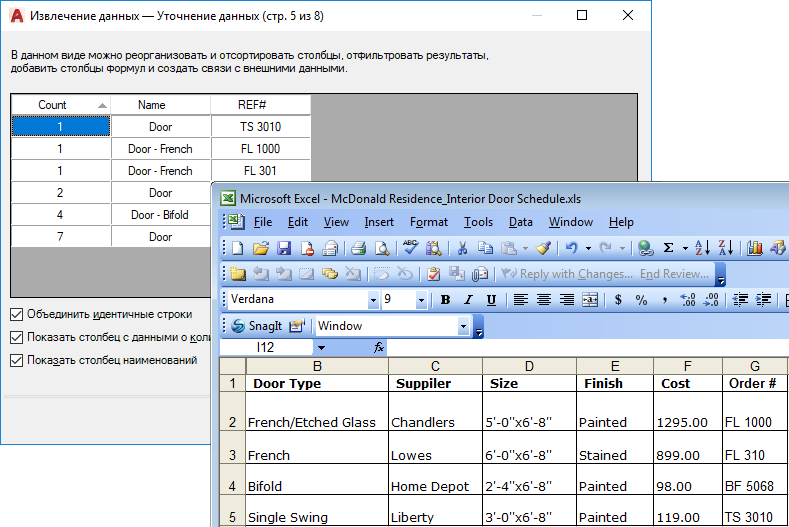This screenshot has height=527, width=789.
Task: Click the Show All Comments icon
Action: 330,274
